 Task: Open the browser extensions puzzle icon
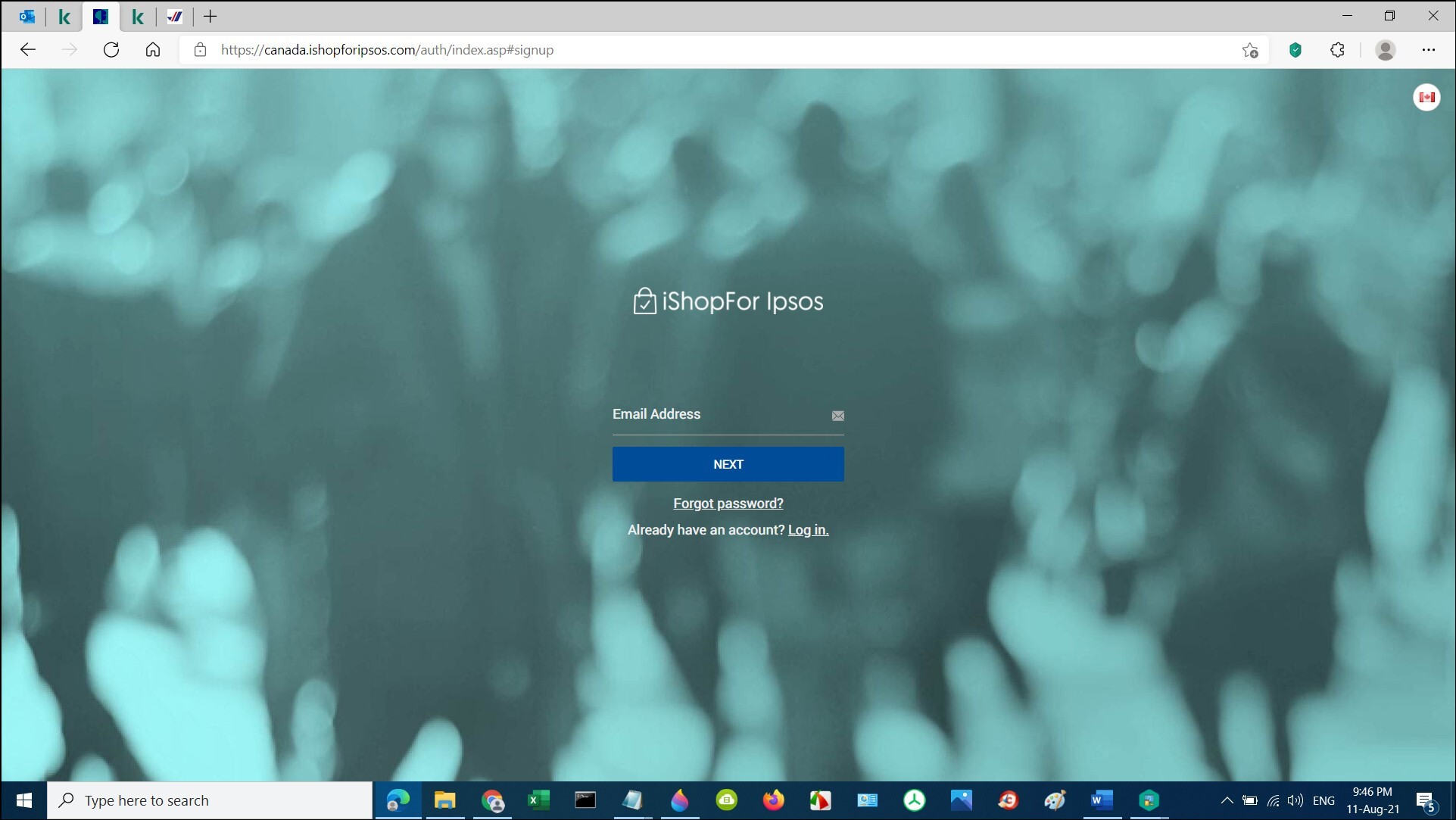point(1338,50)
